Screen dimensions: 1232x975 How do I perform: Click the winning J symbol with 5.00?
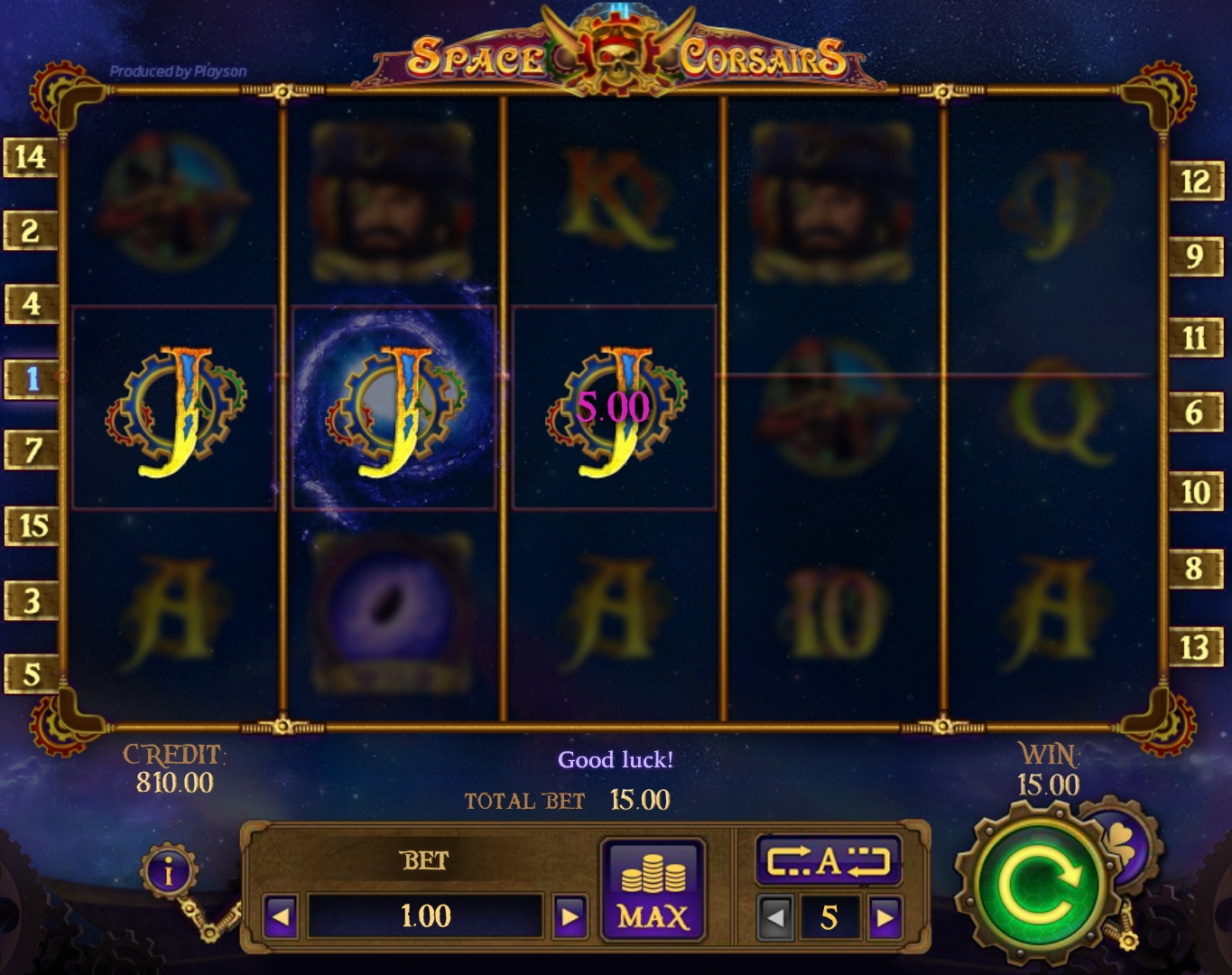[x=615, y=408]
